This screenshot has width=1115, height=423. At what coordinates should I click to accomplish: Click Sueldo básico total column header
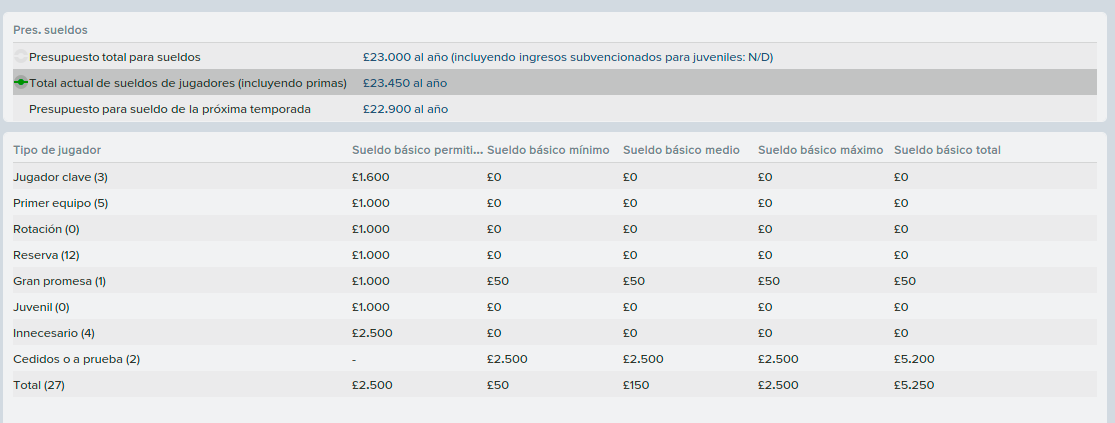tap(947, 150)
